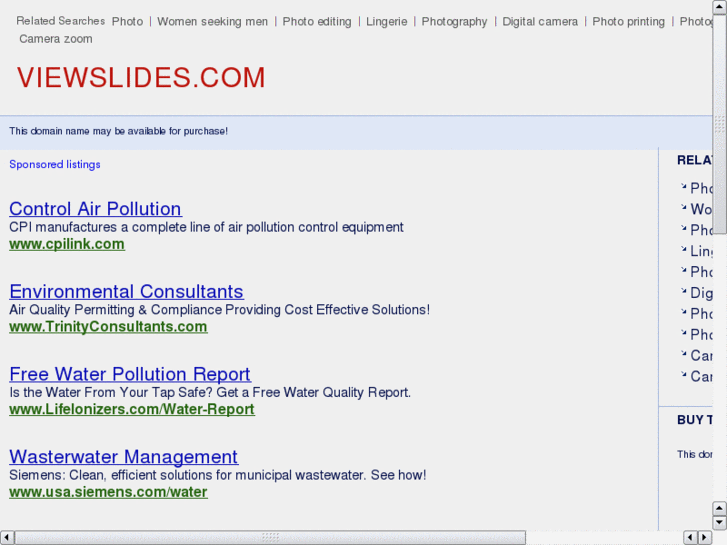Click sidebar arrow bullet beside 'Dig' entry
The image size is (727, 545).
coord(683,291)
